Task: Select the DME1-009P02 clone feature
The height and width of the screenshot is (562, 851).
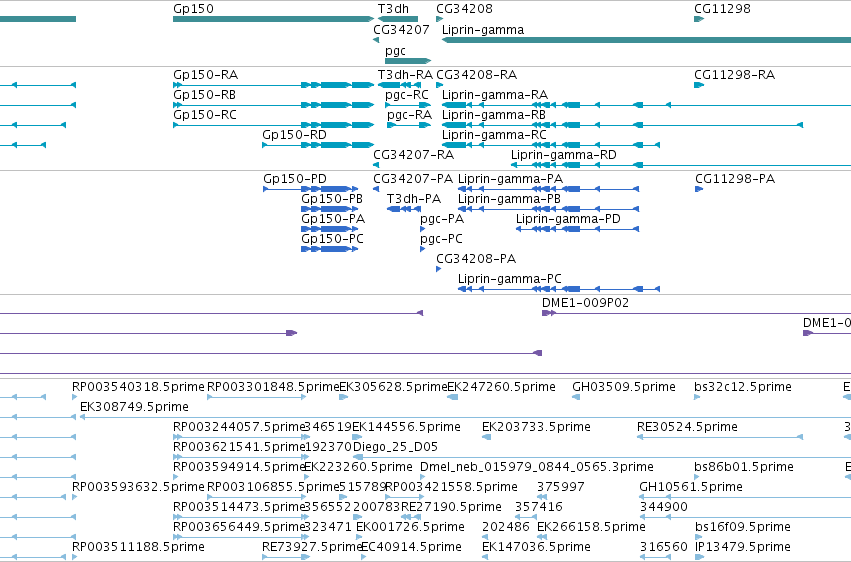Action: pos(696,313)
